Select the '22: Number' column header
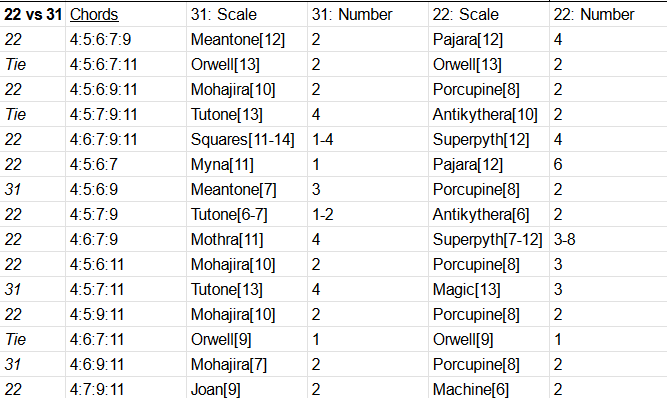The width and height of the screenshot is (667, 398). [608, 14]
